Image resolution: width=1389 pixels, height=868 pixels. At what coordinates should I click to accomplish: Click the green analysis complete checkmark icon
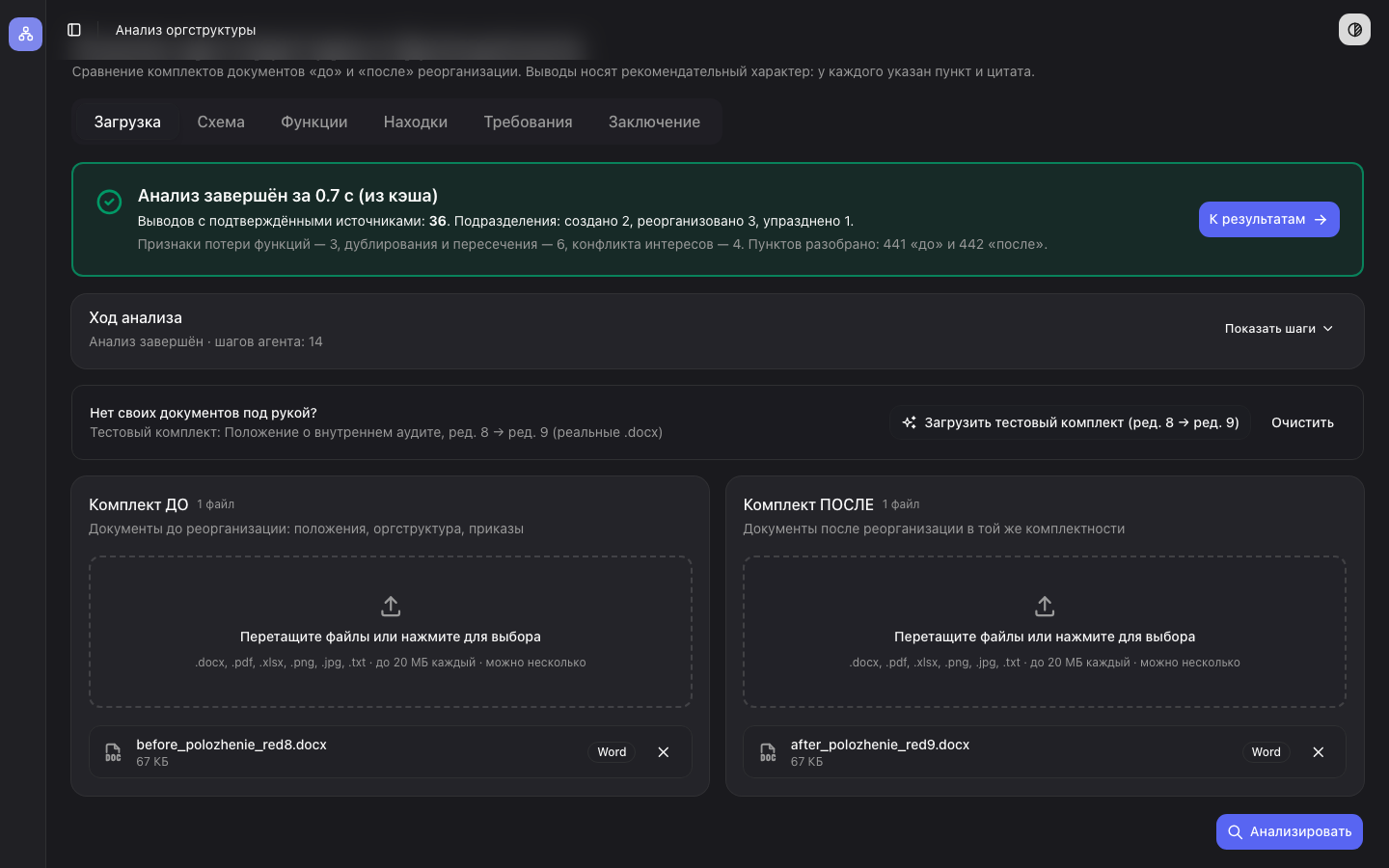109,202
